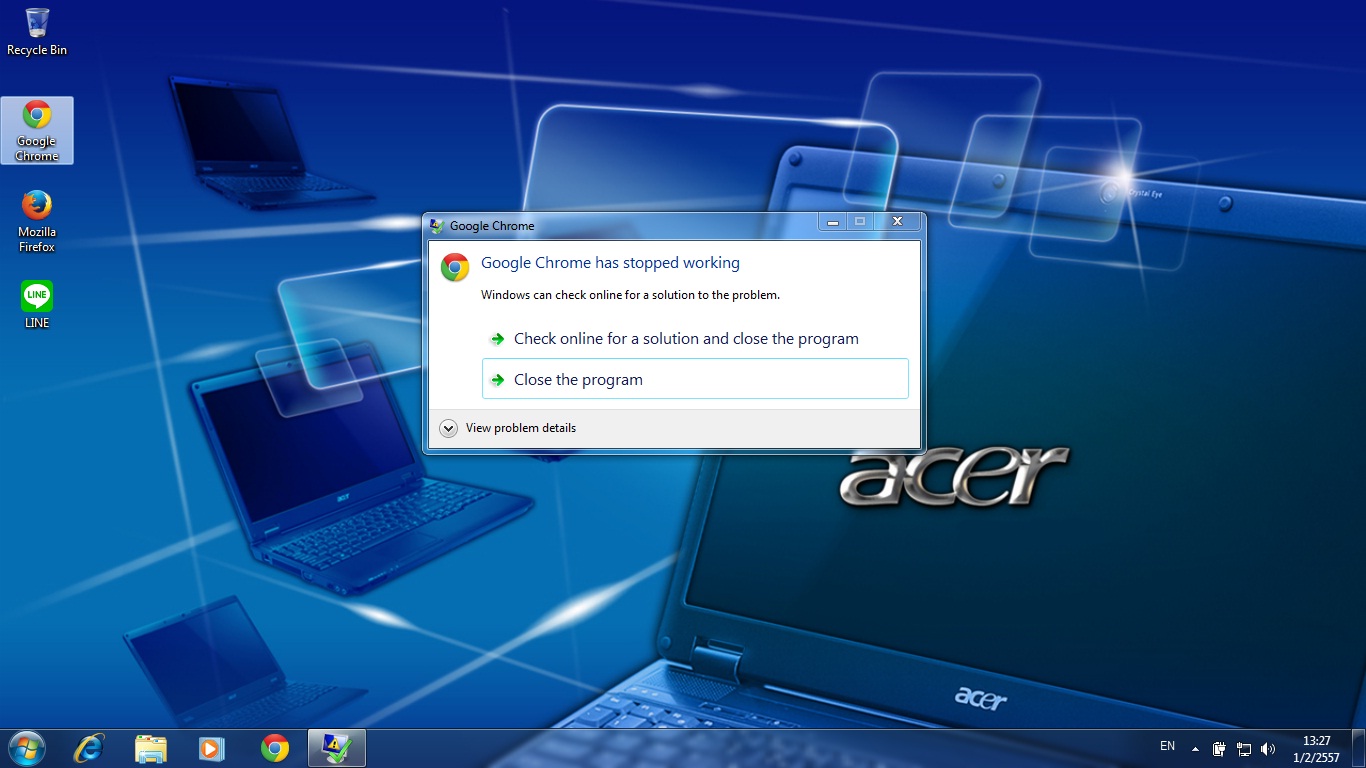Click the 'View problem details' label

tap(521, 428)
